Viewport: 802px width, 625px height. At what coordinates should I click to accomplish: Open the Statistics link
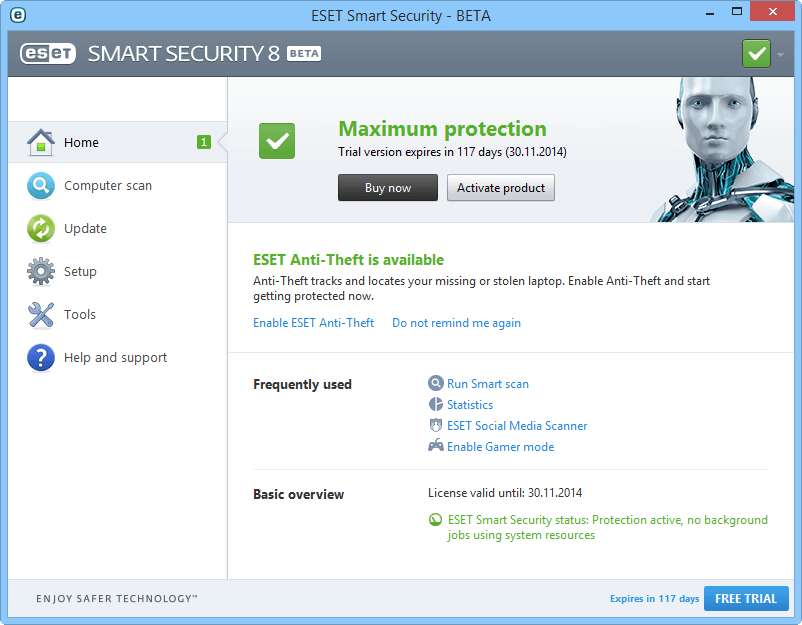pos(470,405)
